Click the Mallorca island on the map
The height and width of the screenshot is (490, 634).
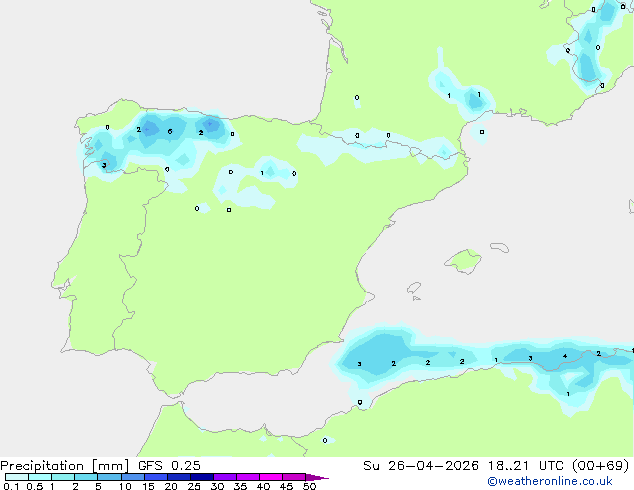(x=464, y=261)
